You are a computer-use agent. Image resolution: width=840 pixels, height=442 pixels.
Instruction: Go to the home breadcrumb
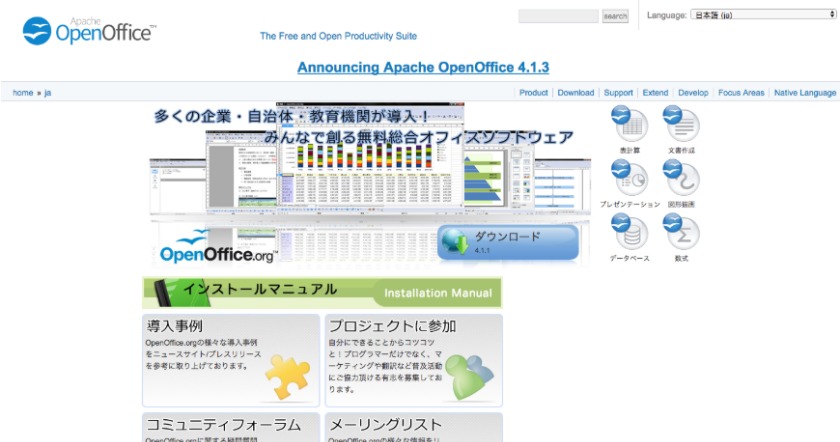(x=23, y=93)
